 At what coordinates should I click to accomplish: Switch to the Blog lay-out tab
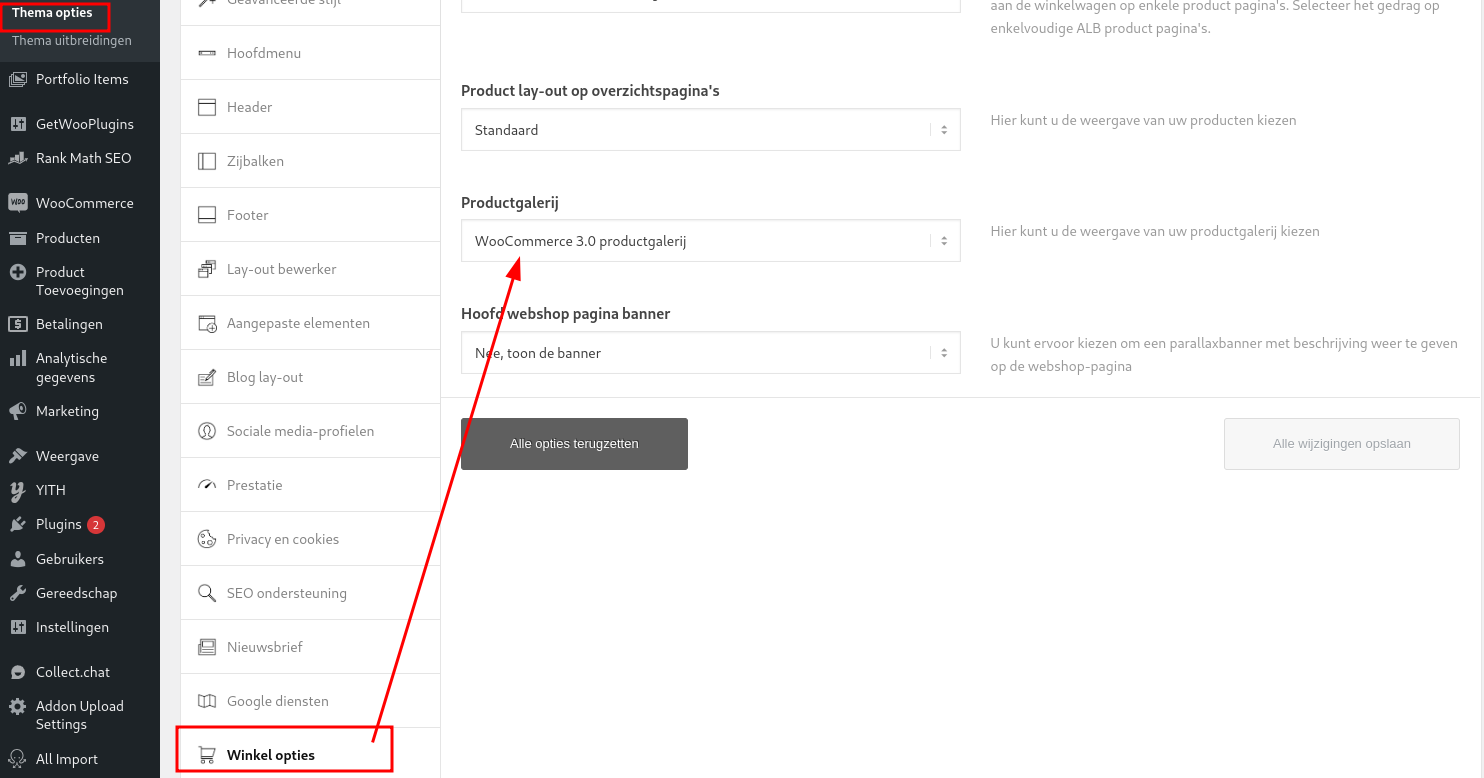(x=310, y=377)
